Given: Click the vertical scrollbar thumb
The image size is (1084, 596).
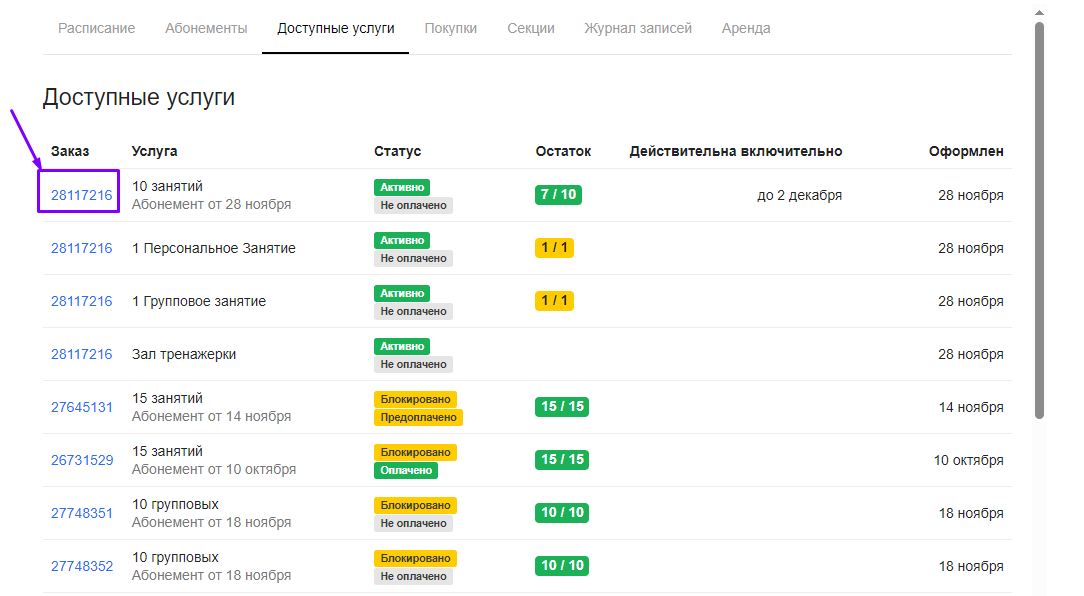Looking at the screenshot, I should click(1039, 220).
